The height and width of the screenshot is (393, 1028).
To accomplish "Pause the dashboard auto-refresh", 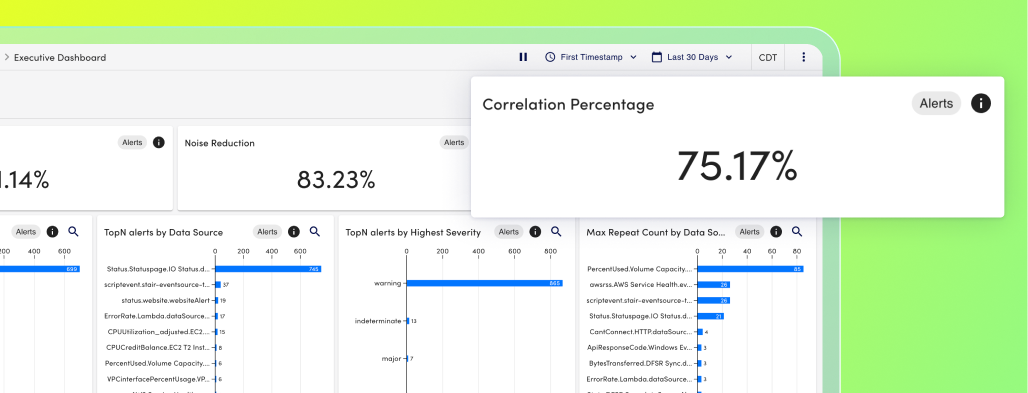I will pos(523,57).
